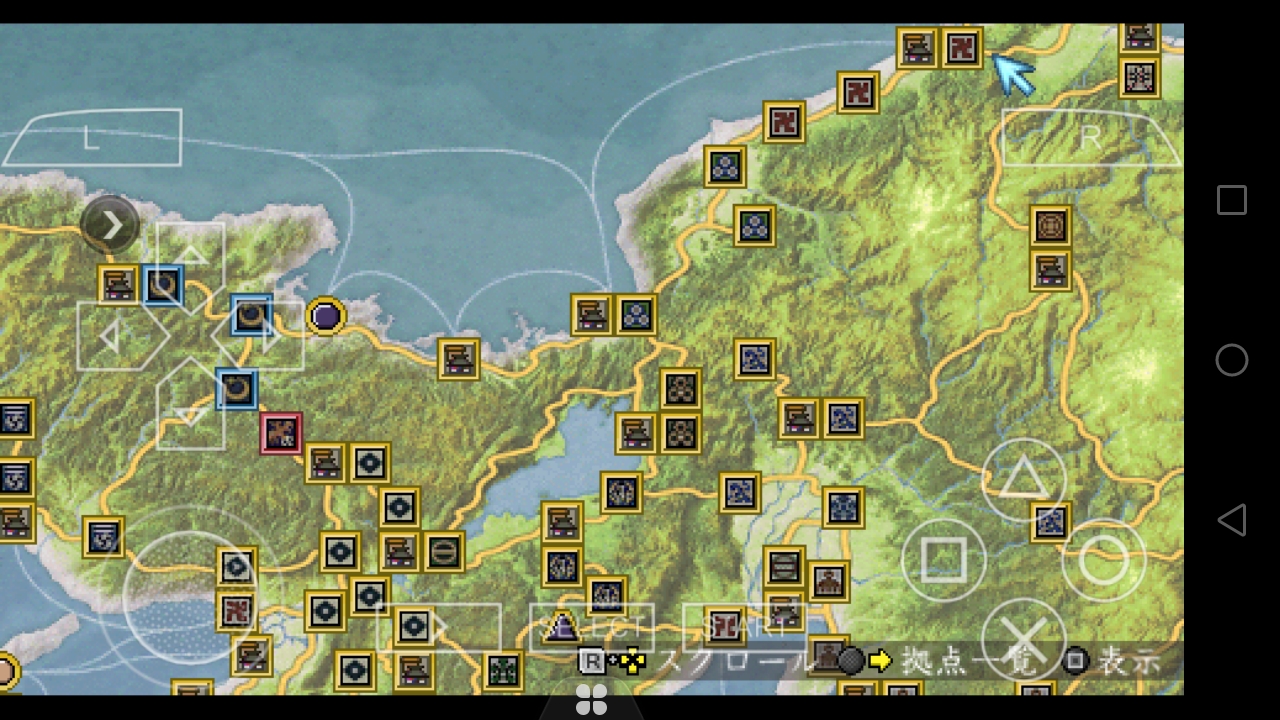
Task: Tap the 表示 hint label
Action: coord(1130,661)
